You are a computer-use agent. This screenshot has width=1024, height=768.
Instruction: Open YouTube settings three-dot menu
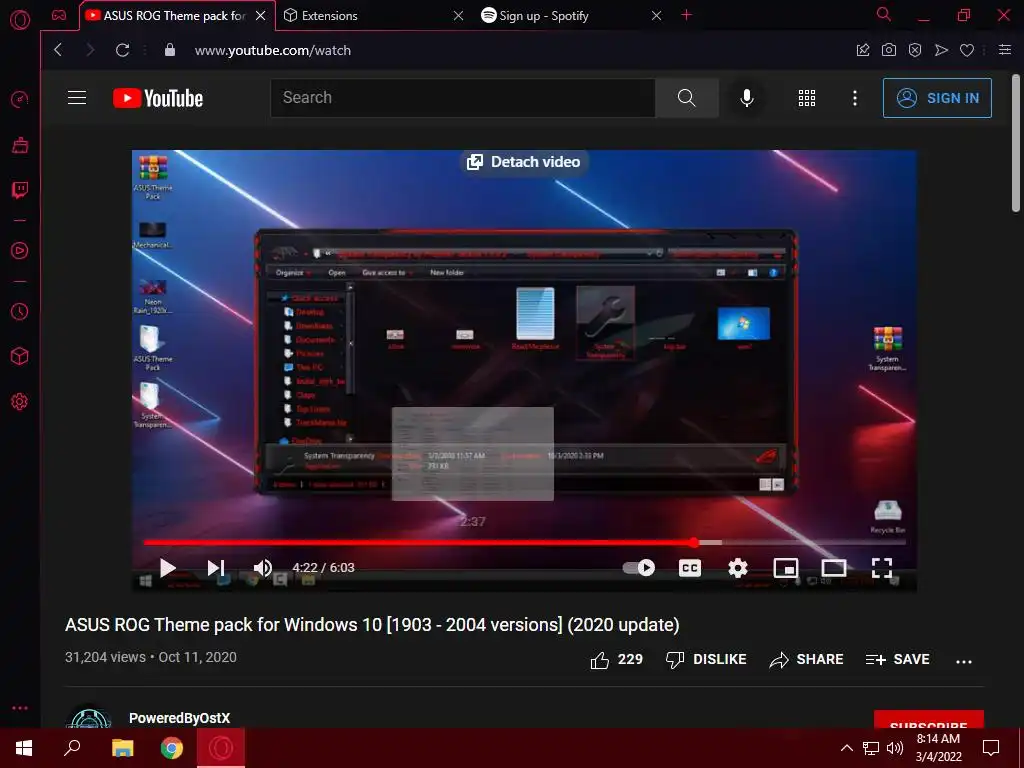pos(855,98)
